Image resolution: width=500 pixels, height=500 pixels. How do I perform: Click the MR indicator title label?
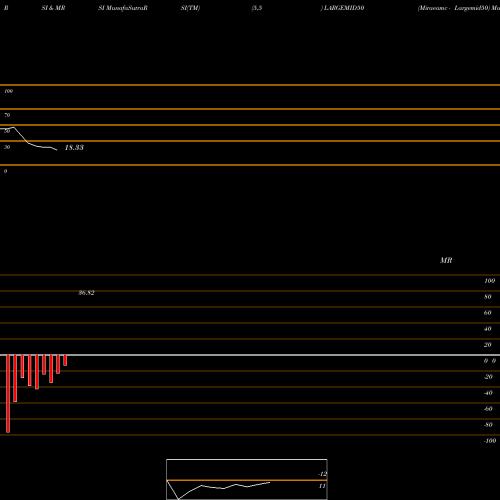tap(446, 260)
